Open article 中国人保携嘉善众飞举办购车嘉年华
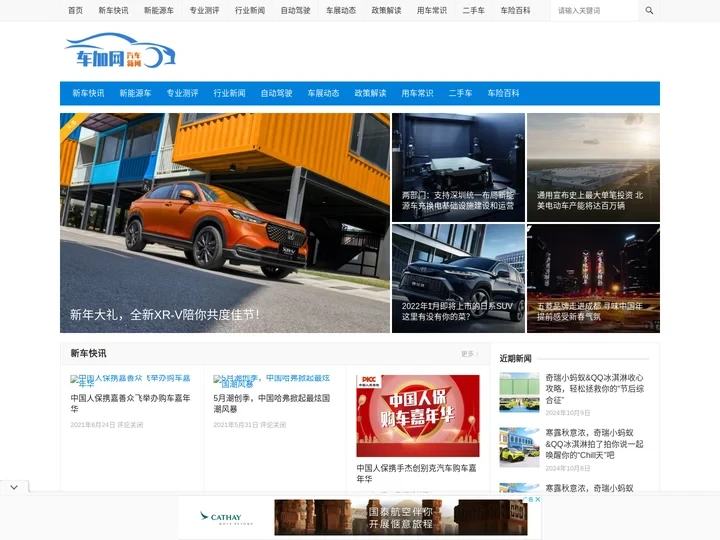 click(x=130, y=403)
